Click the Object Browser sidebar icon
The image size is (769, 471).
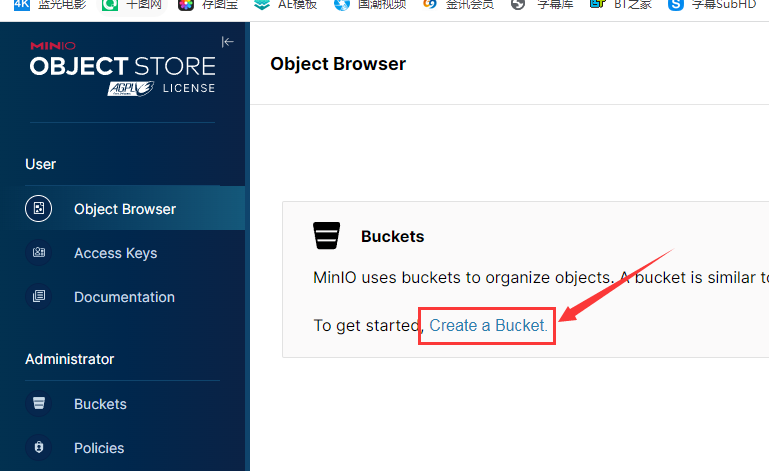pyautogui.click(x=38, y=209)
